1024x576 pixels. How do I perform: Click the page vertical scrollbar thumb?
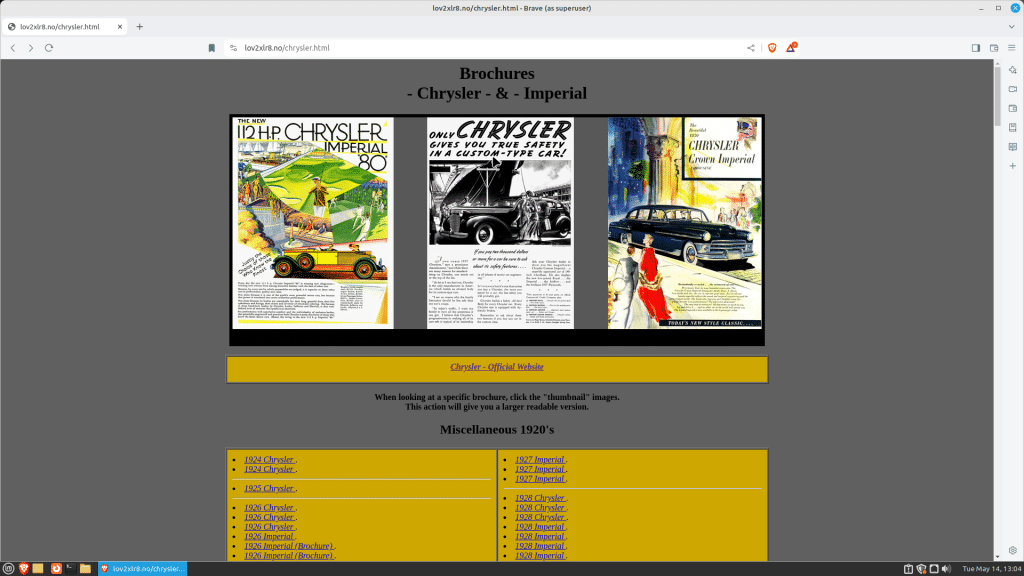[996, 95]
